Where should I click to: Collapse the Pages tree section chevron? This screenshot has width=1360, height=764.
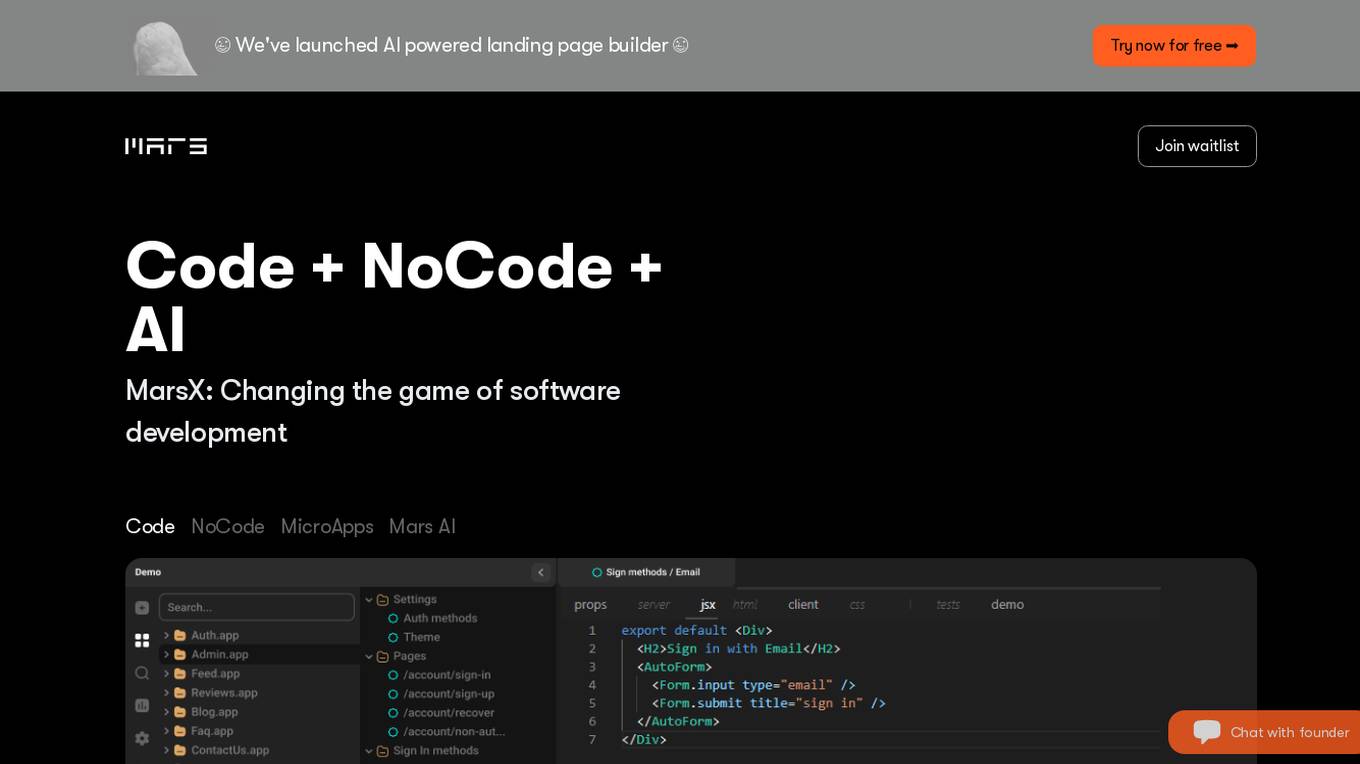coord(369,657)
